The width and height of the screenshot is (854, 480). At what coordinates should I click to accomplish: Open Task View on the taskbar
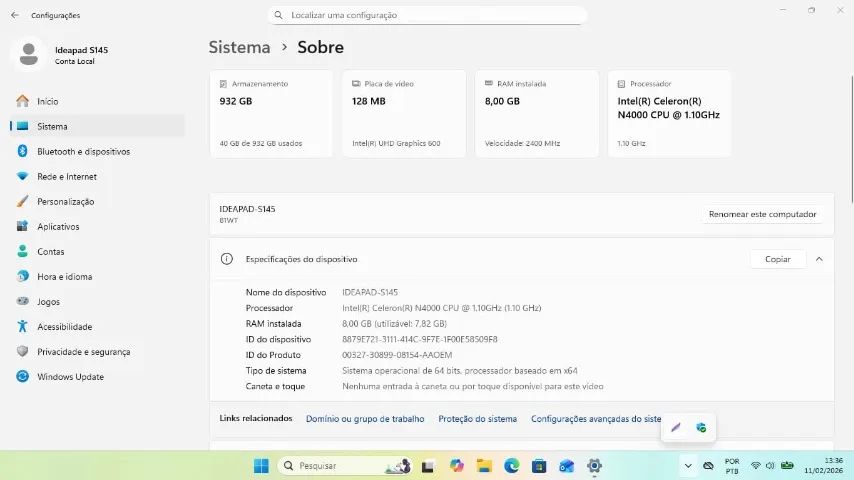pos(428,466)
